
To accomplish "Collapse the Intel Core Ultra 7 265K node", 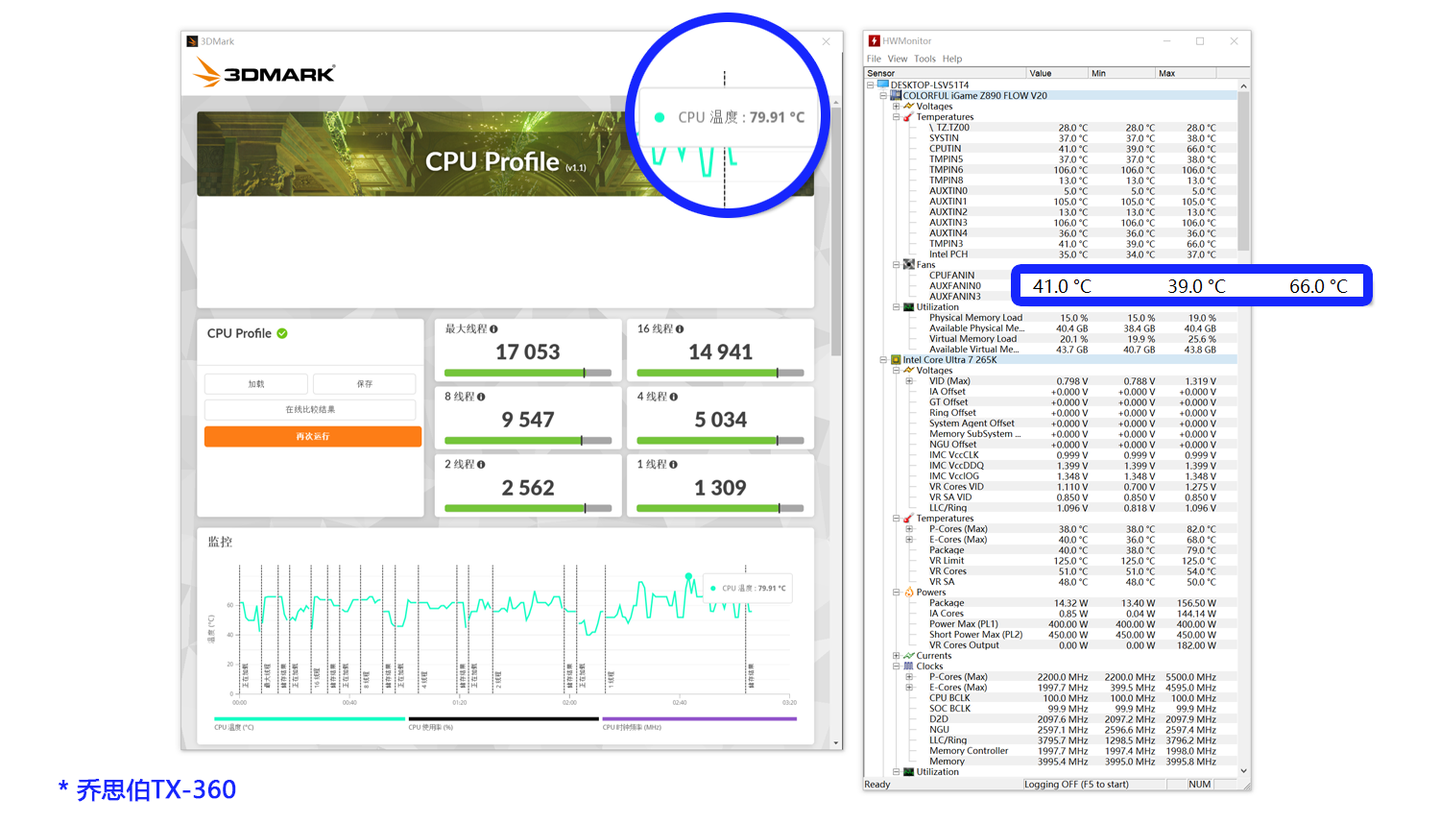I will pyautogui.click(x=883, y=359).
